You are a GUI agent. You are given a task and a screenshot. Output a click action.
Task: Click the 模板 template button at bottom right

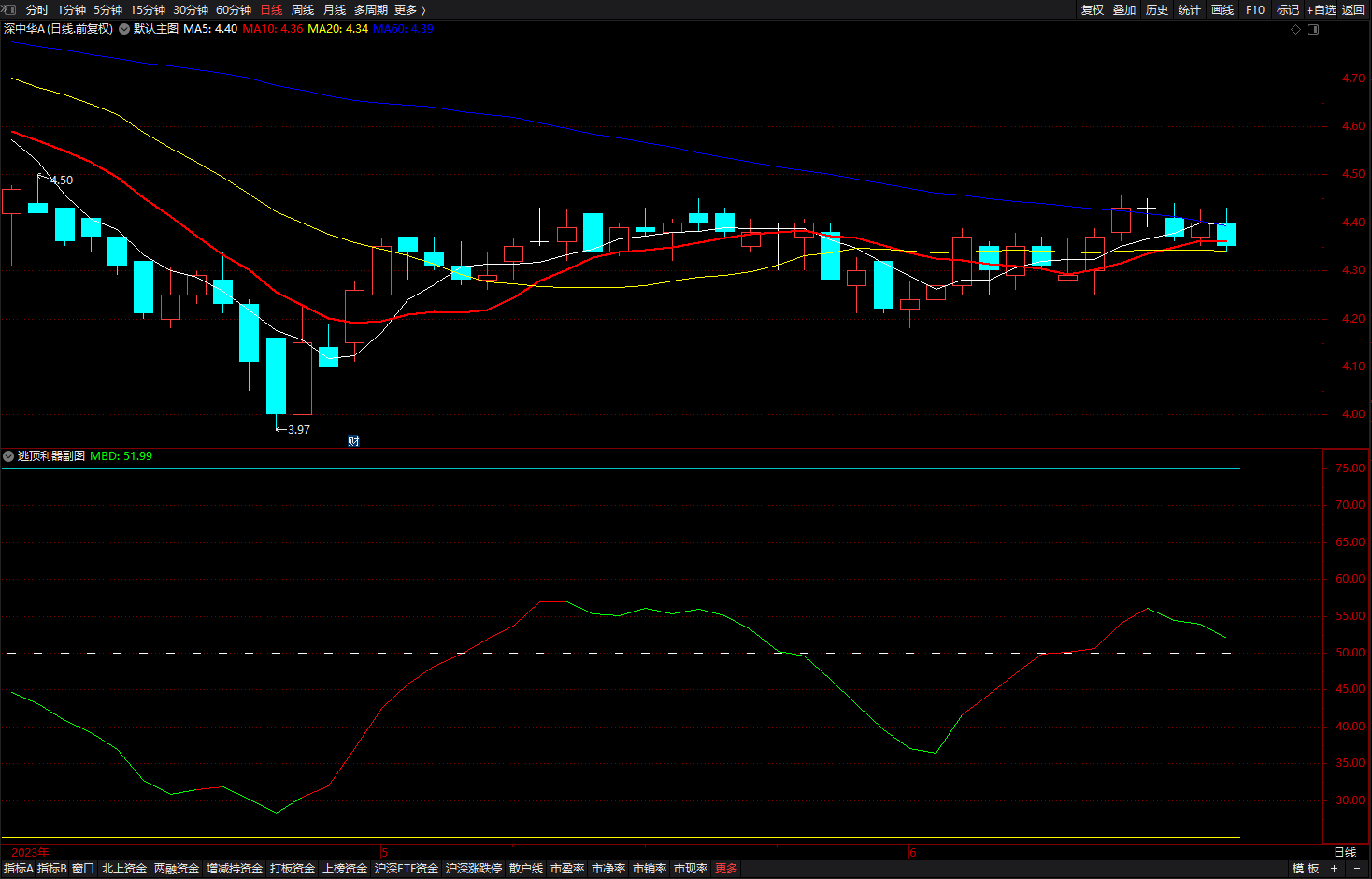[x=1306, y=869]
